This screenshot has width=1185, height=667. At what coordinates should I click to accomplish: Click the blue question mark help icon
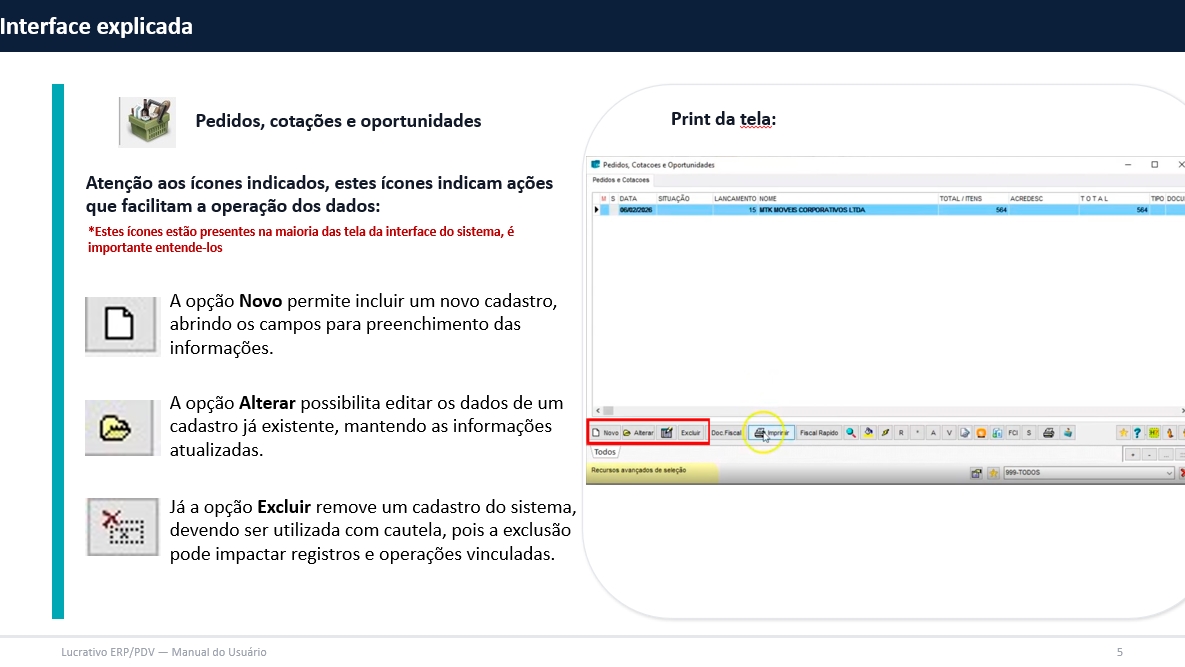click(1138, 433)
